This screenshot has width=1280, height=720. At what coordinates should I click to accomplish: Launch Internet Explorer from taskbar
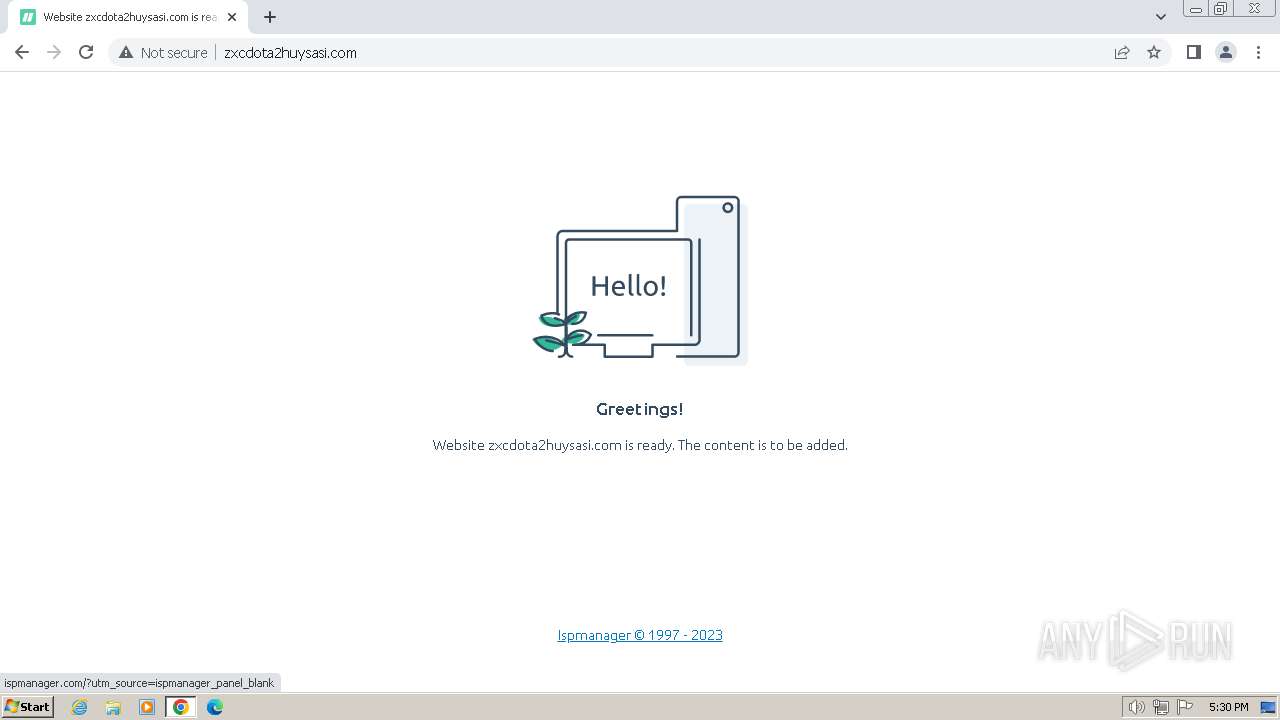click(80, 707)
